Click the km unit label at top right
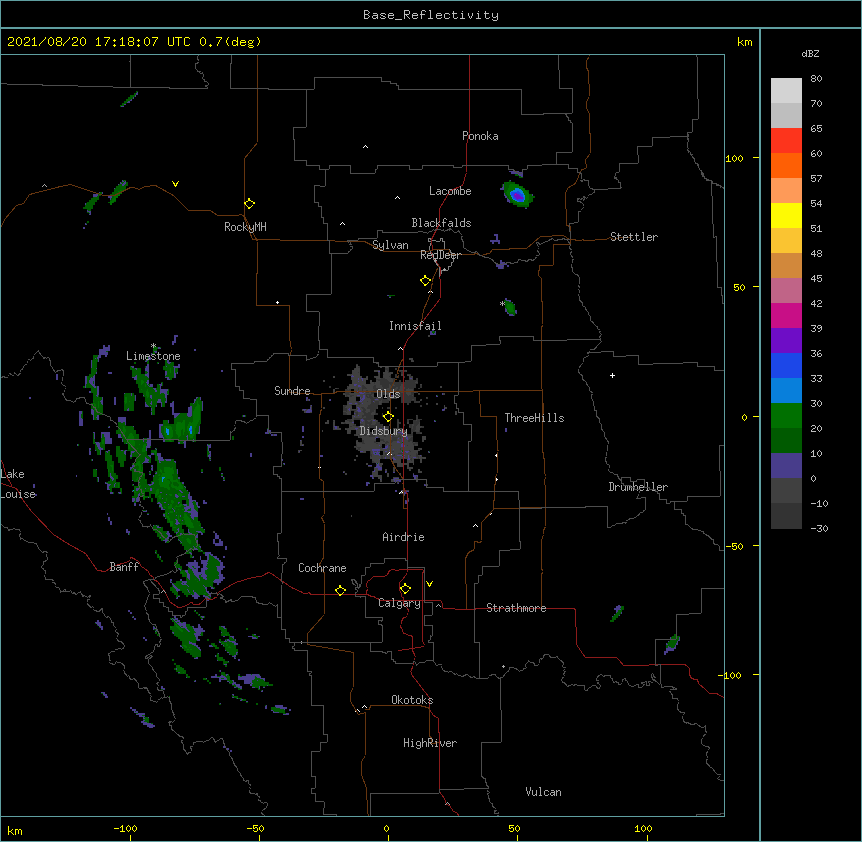Viewport: 862px width, 842px height. point(744,42)
